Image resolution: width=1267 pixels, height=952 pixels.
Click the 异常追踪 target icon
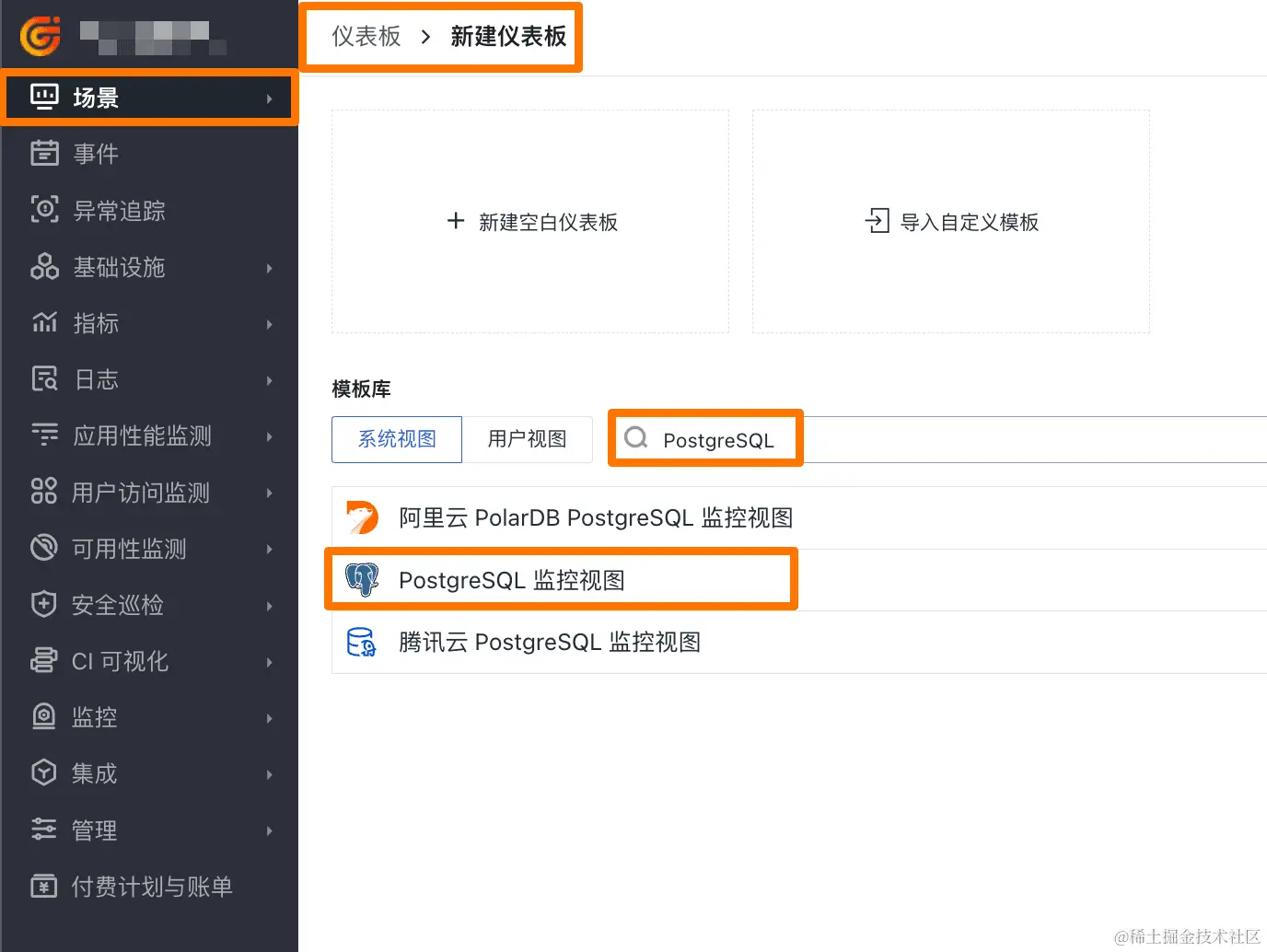click(x=44, y=209)
